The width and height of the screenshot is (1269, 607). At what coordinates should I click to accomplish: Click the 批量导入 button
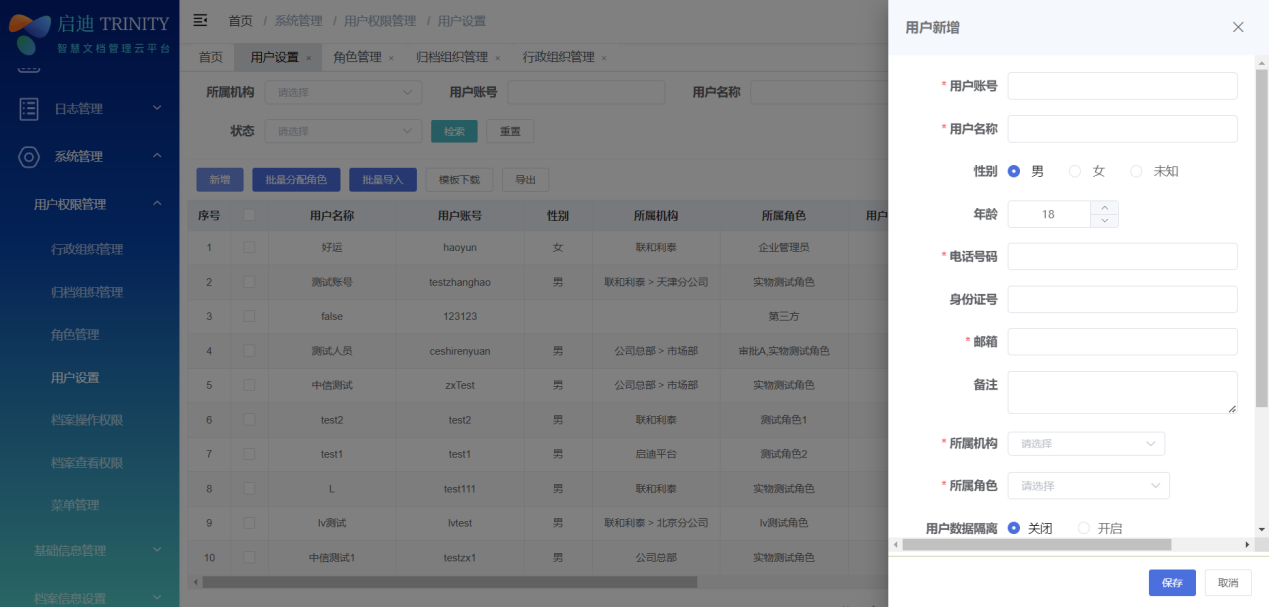tap(383, 180)
